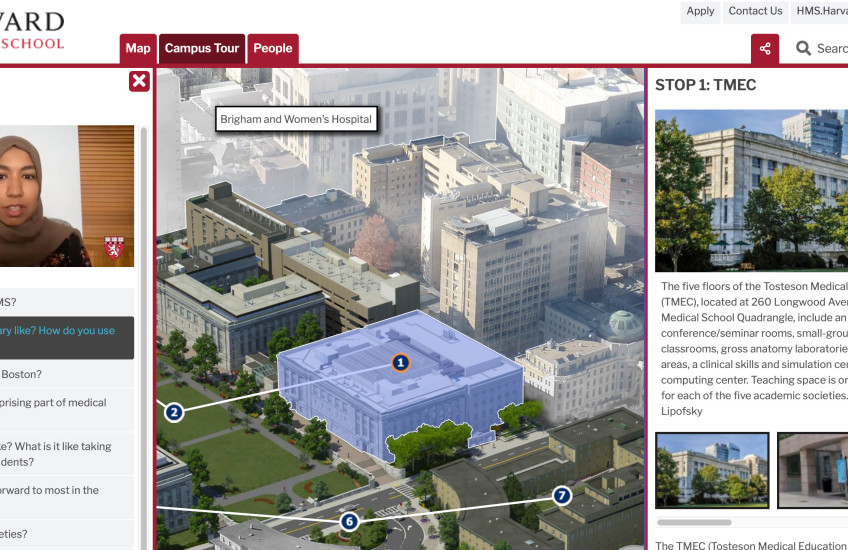The image size is (848, 550).
Task: Click the red share icon button
Action: coord(765,48)
